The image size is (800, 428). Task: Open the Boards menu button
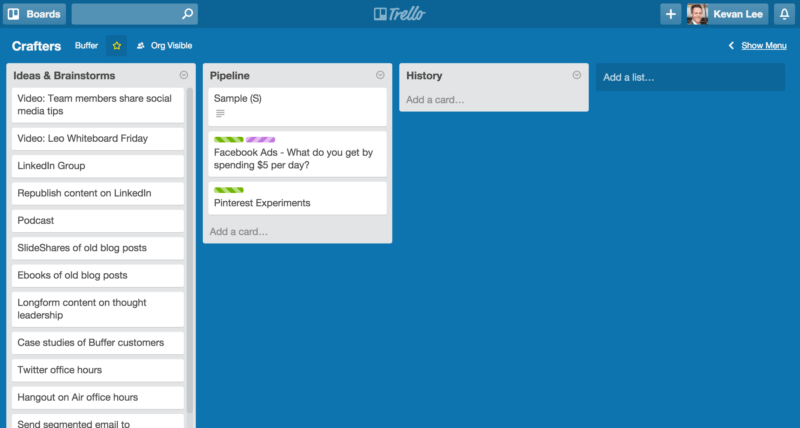(x=35, y=14)
